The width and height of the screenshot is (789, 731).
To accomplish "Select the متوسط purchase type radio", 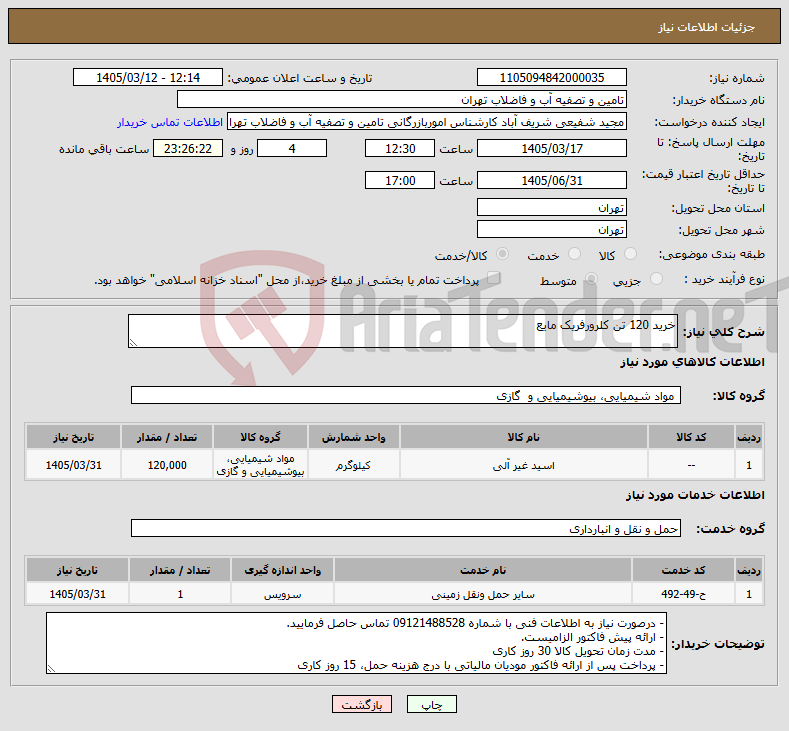I will point(592,279).
